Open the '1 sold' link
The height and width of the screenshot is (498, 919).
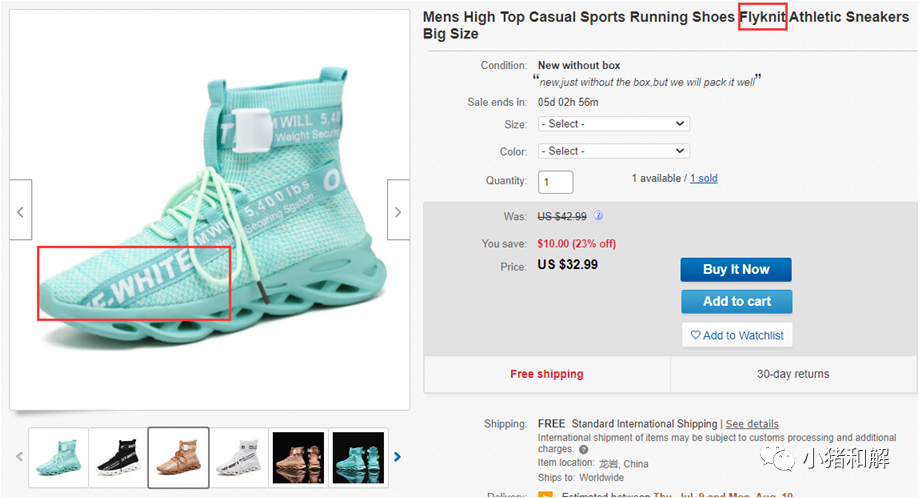(x=703, y=179)
